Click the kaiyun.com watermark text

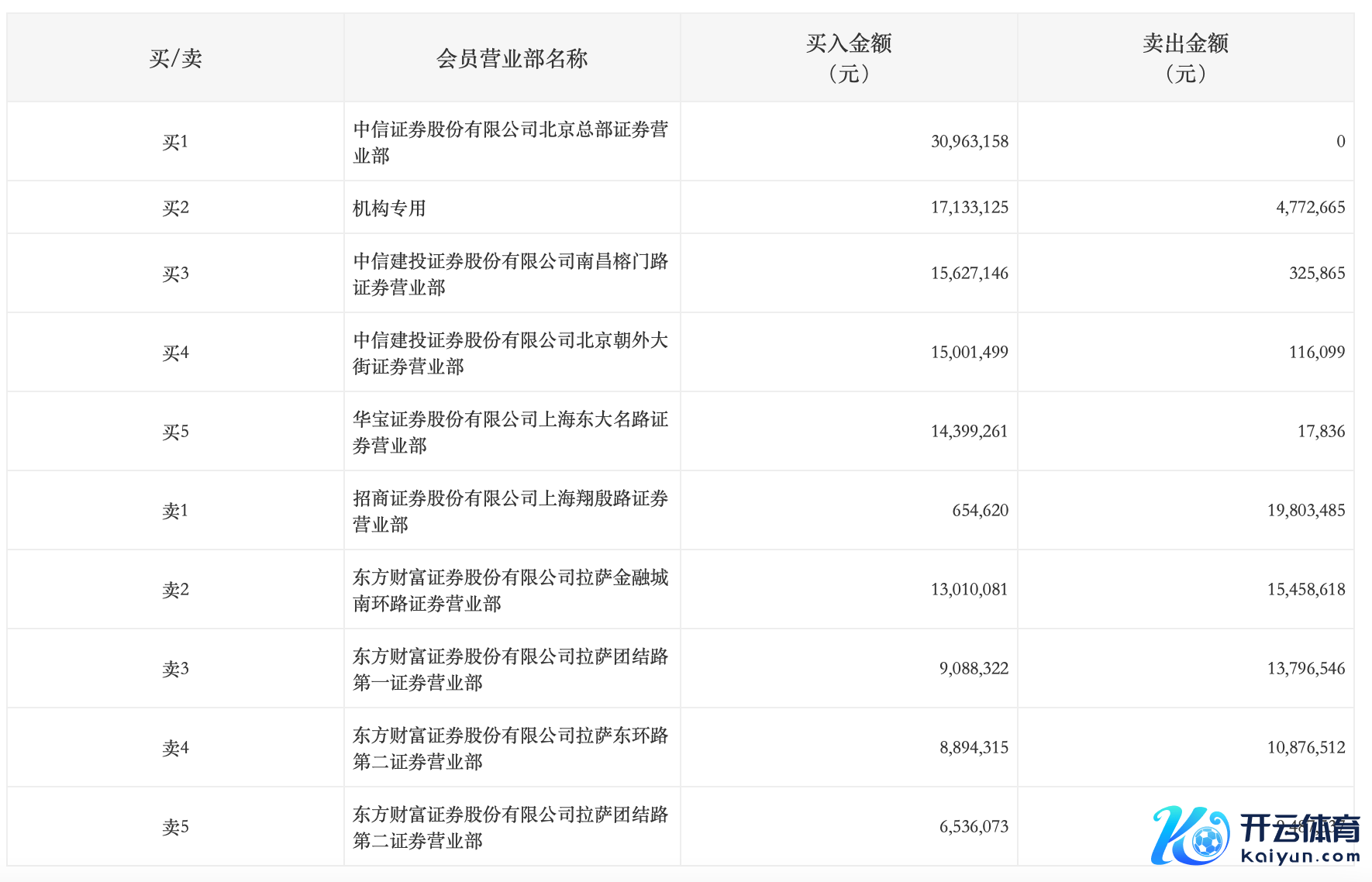point(1300,856)
